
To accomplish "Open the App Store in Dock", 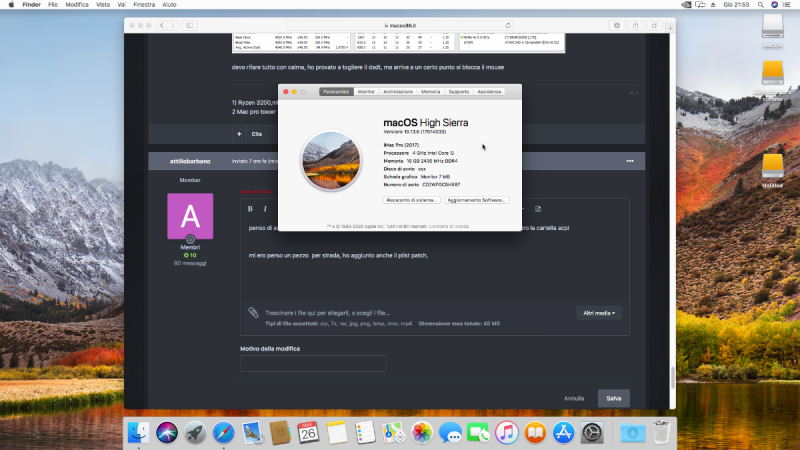I will [x=563, y=433].
